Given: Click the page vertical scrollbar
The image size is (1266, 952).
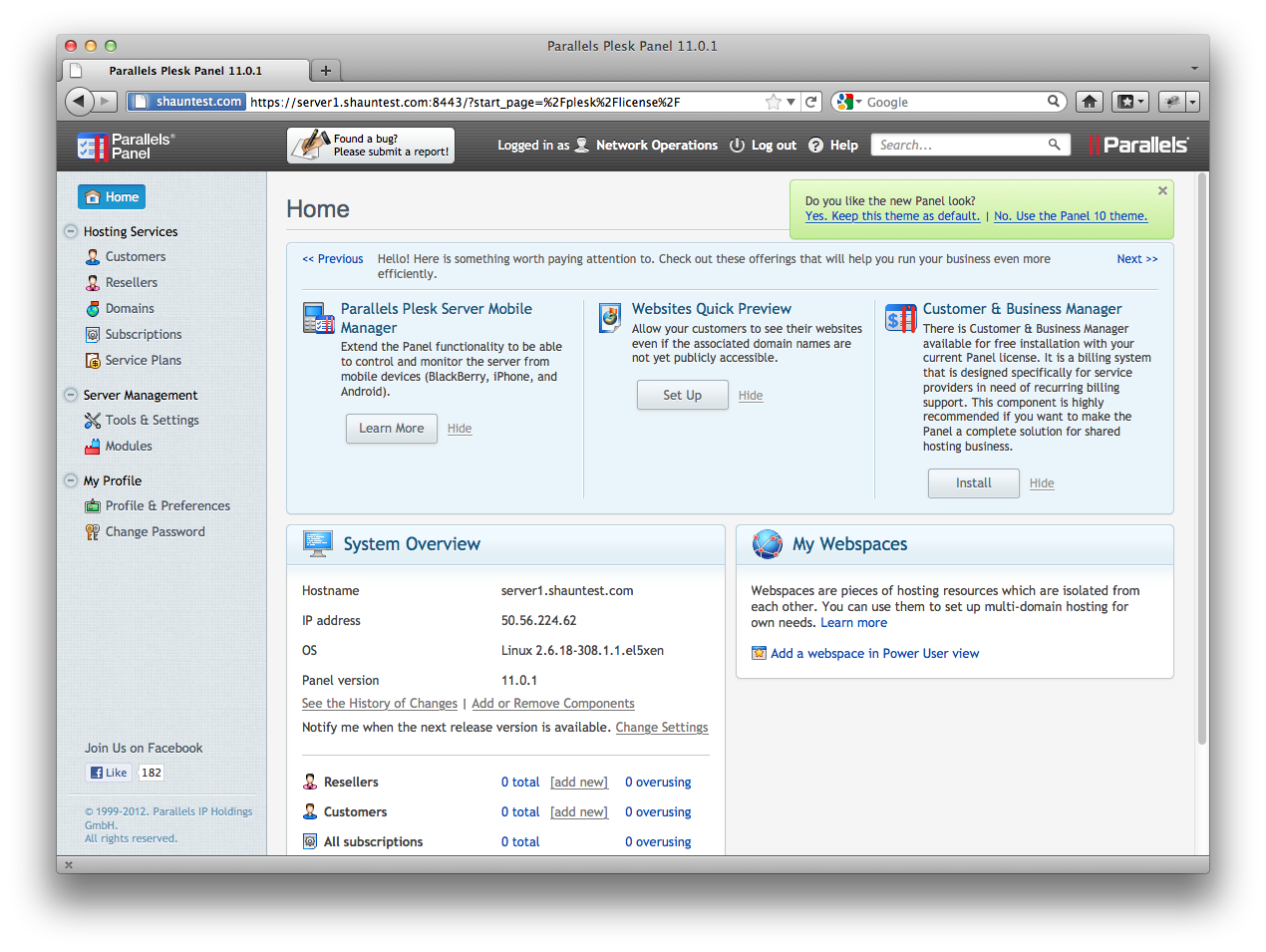Looking at the screenshot, I should (1201, 459).
